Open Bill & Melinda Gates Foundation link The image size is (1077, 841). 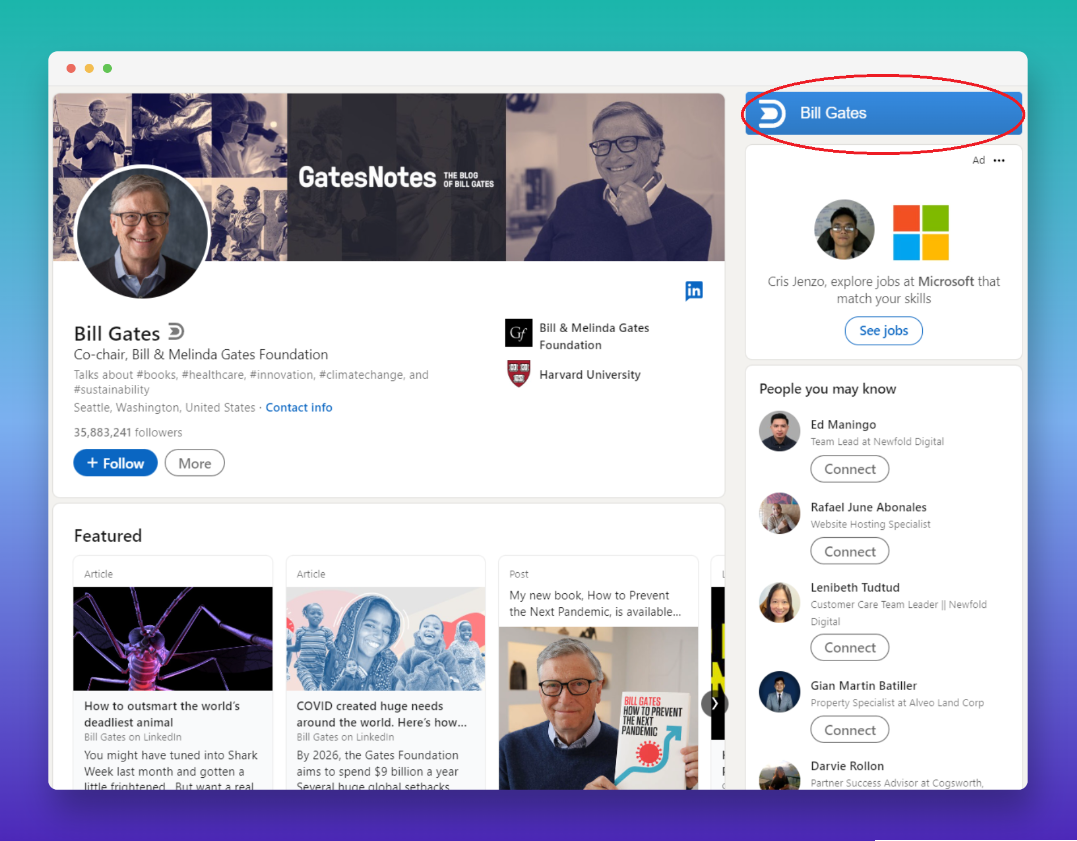pos(594,336)
